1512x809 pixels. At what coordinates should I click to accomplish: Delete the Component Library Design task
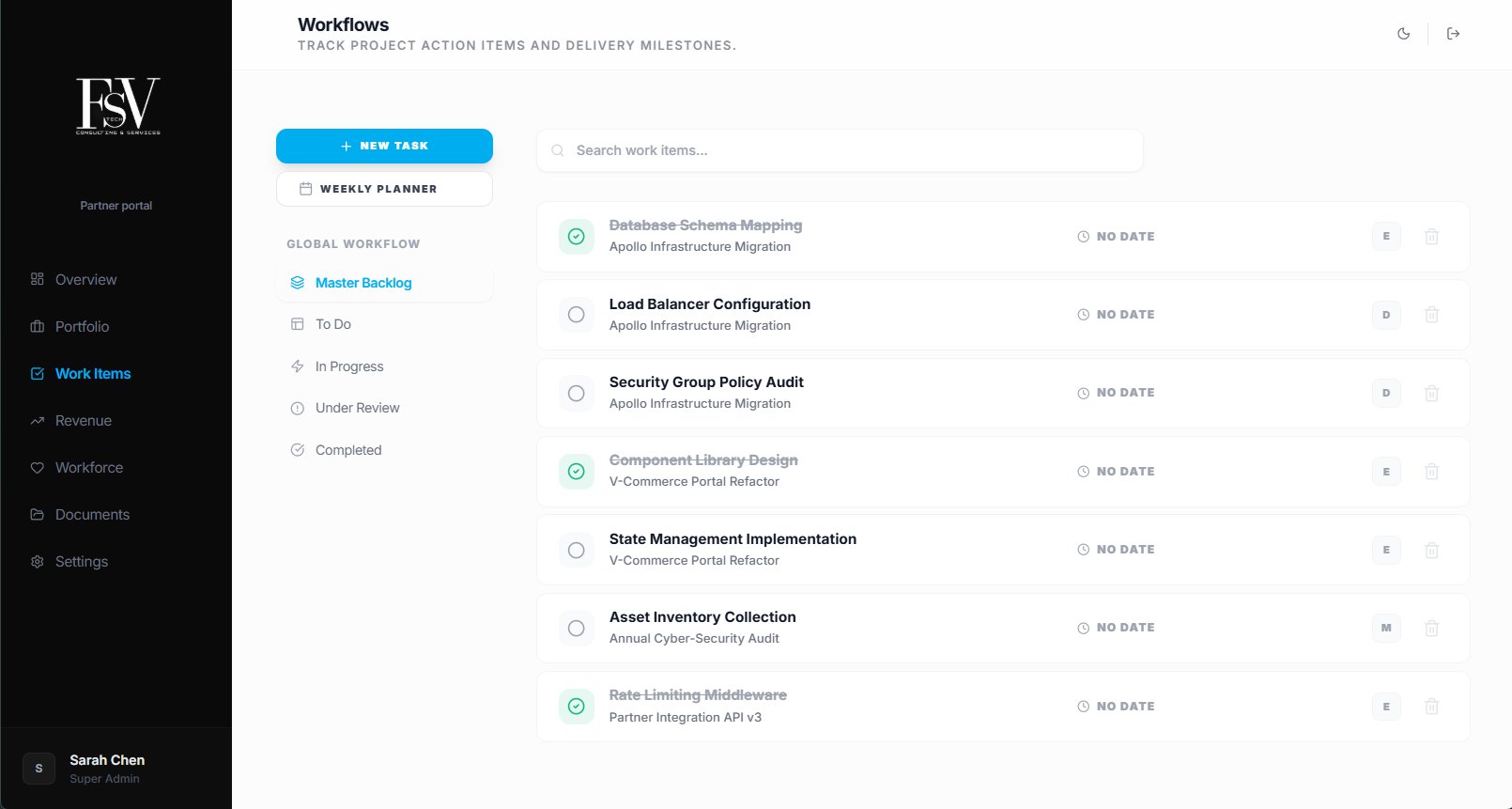(1431, 472)
